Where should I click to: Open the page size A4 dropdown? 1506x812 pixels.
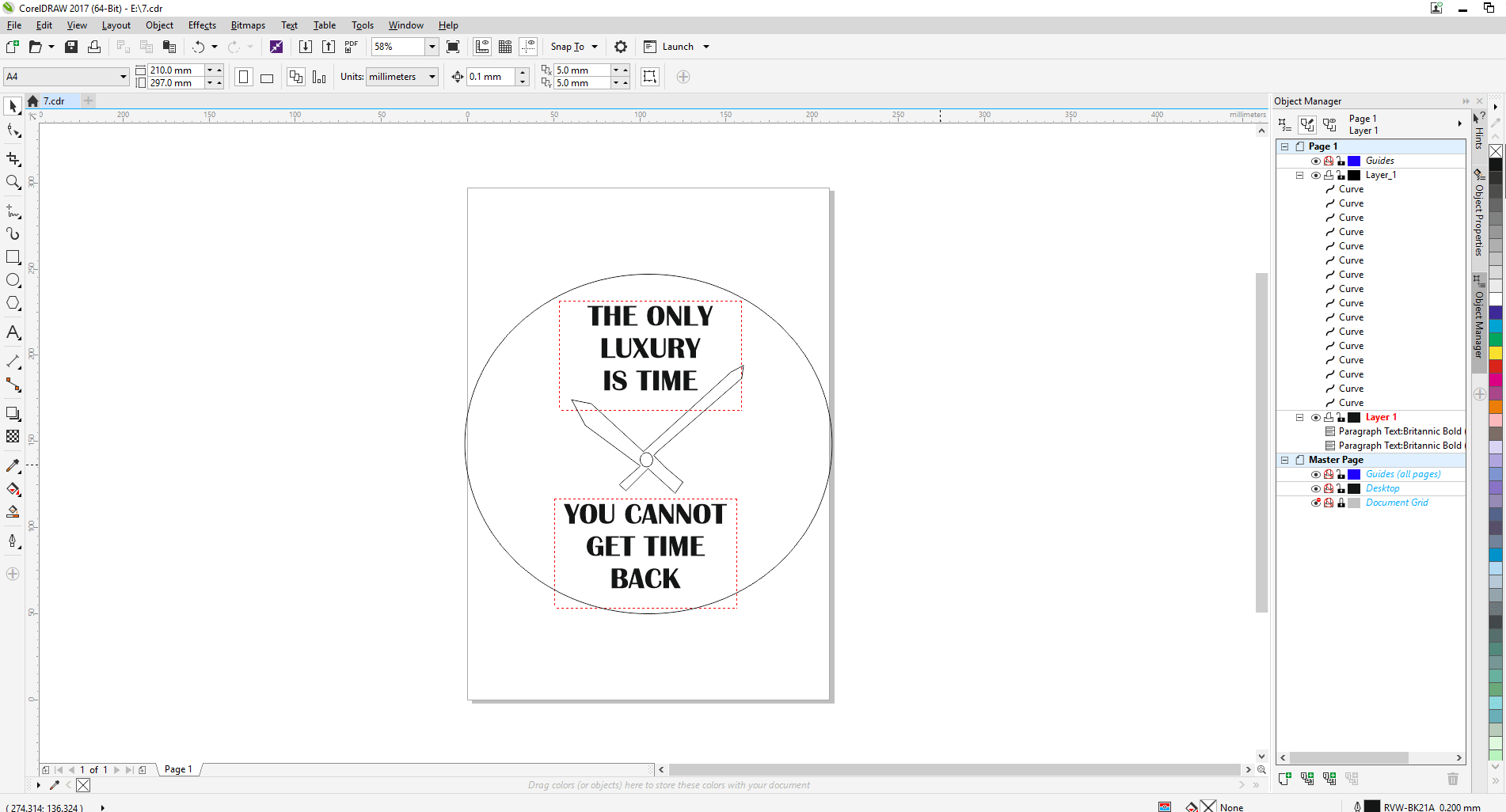pyautogui.click(x=123, y=77)
